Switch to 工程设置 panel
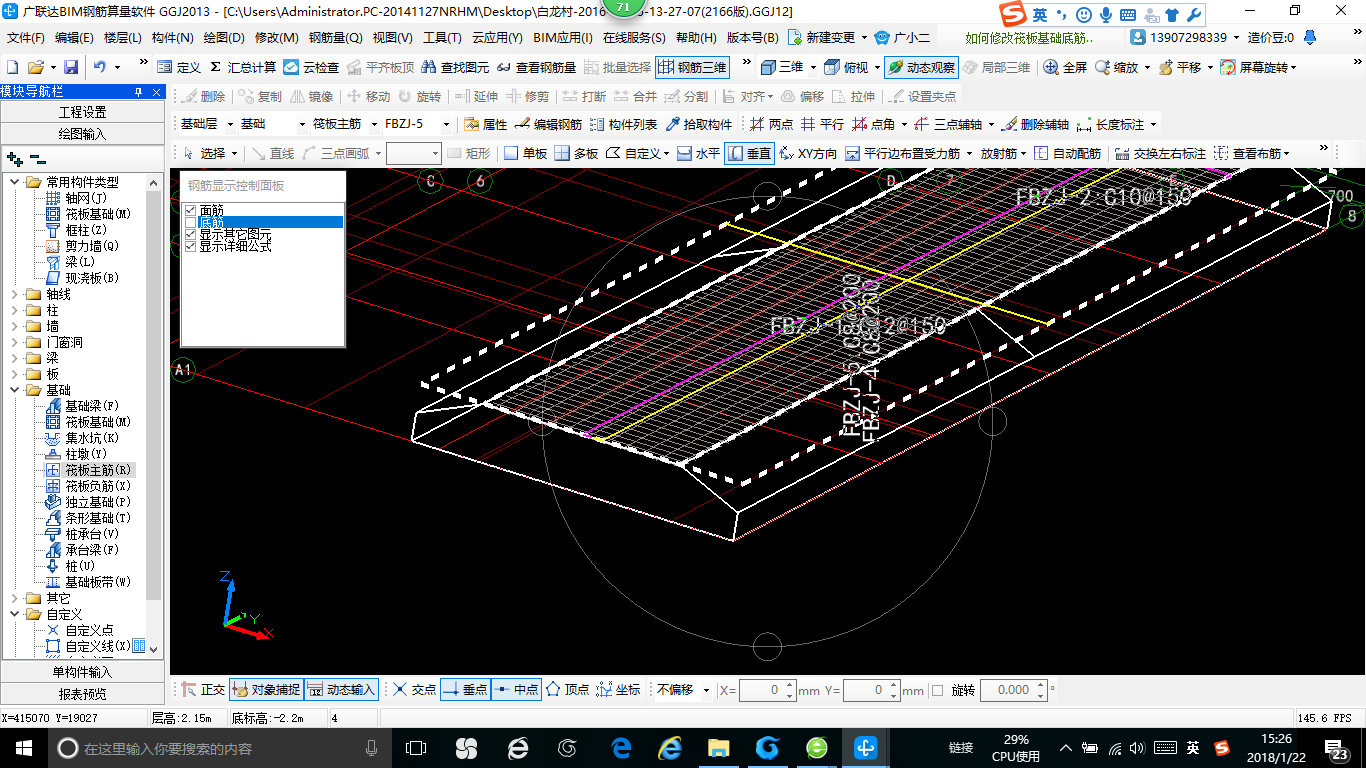 click(82, 112)
